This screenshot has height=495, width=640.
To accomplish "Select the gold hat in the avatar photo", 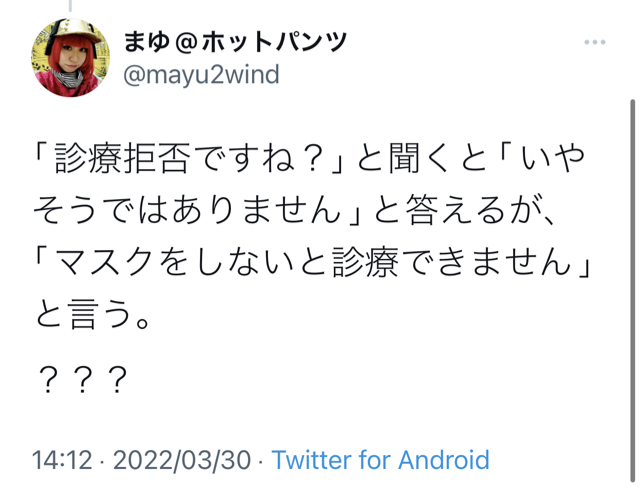I will pos(76,31).
